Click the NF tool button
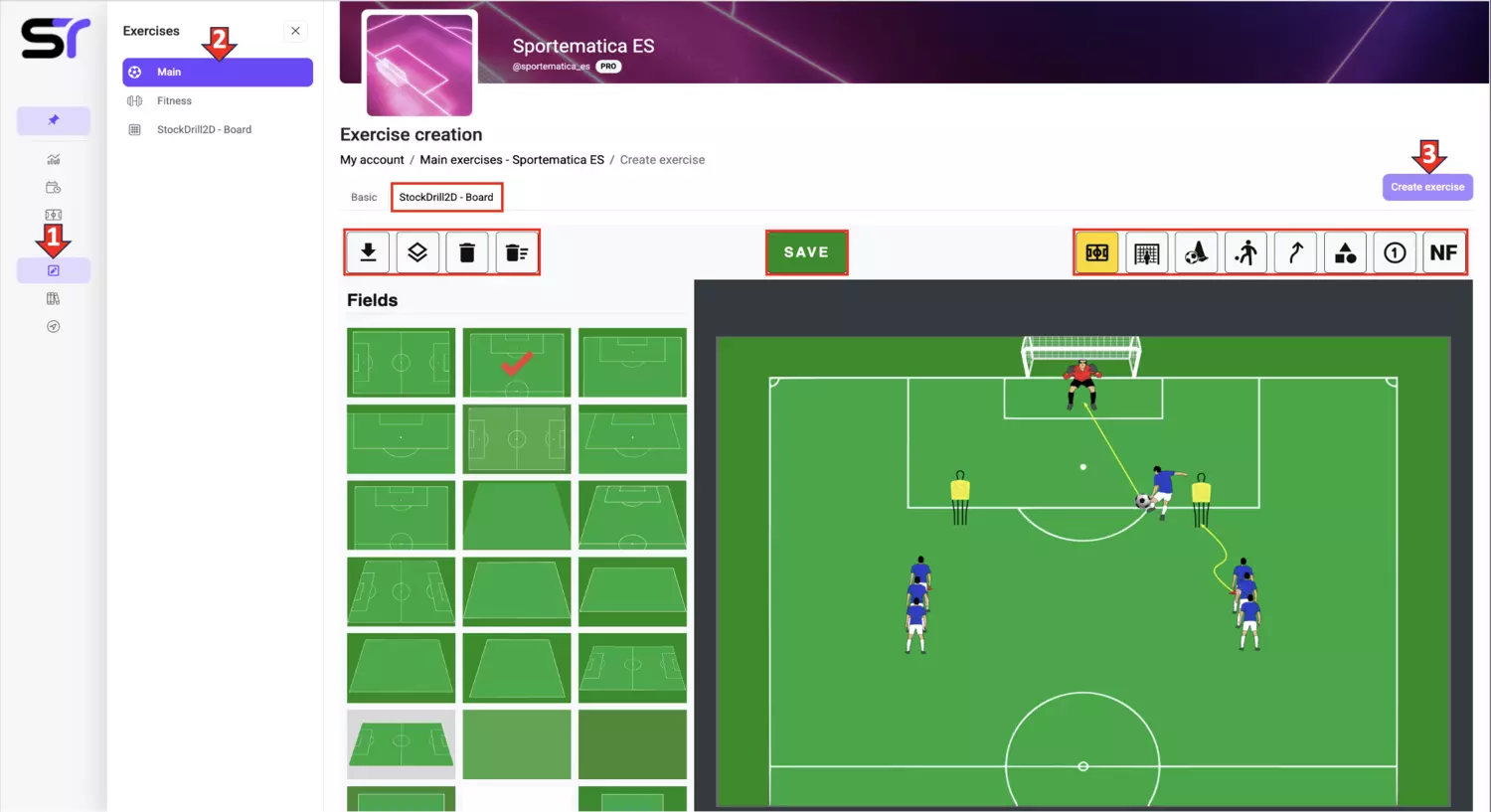1491x812 pixels. (1443, 252)
